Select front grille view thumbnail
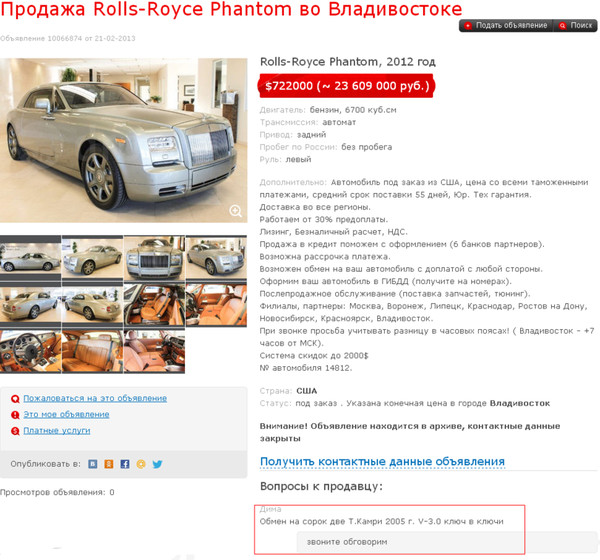 154,258
